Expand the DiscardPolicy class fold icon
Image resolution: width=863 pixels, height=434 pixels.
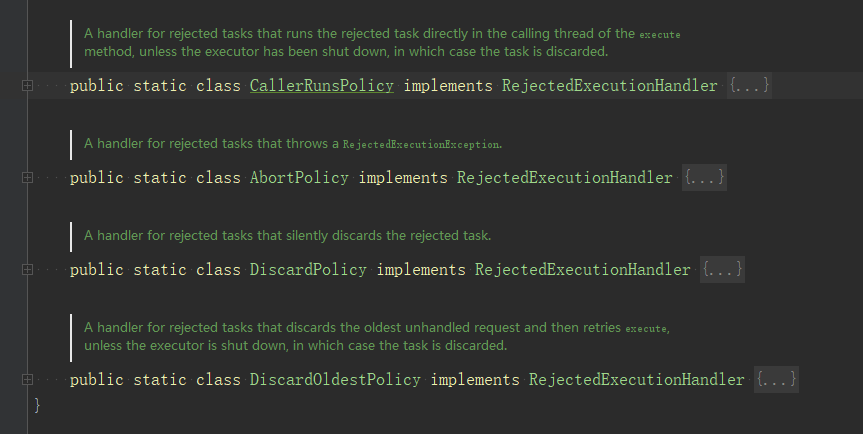pyautogui.click(x=27, y=269)
